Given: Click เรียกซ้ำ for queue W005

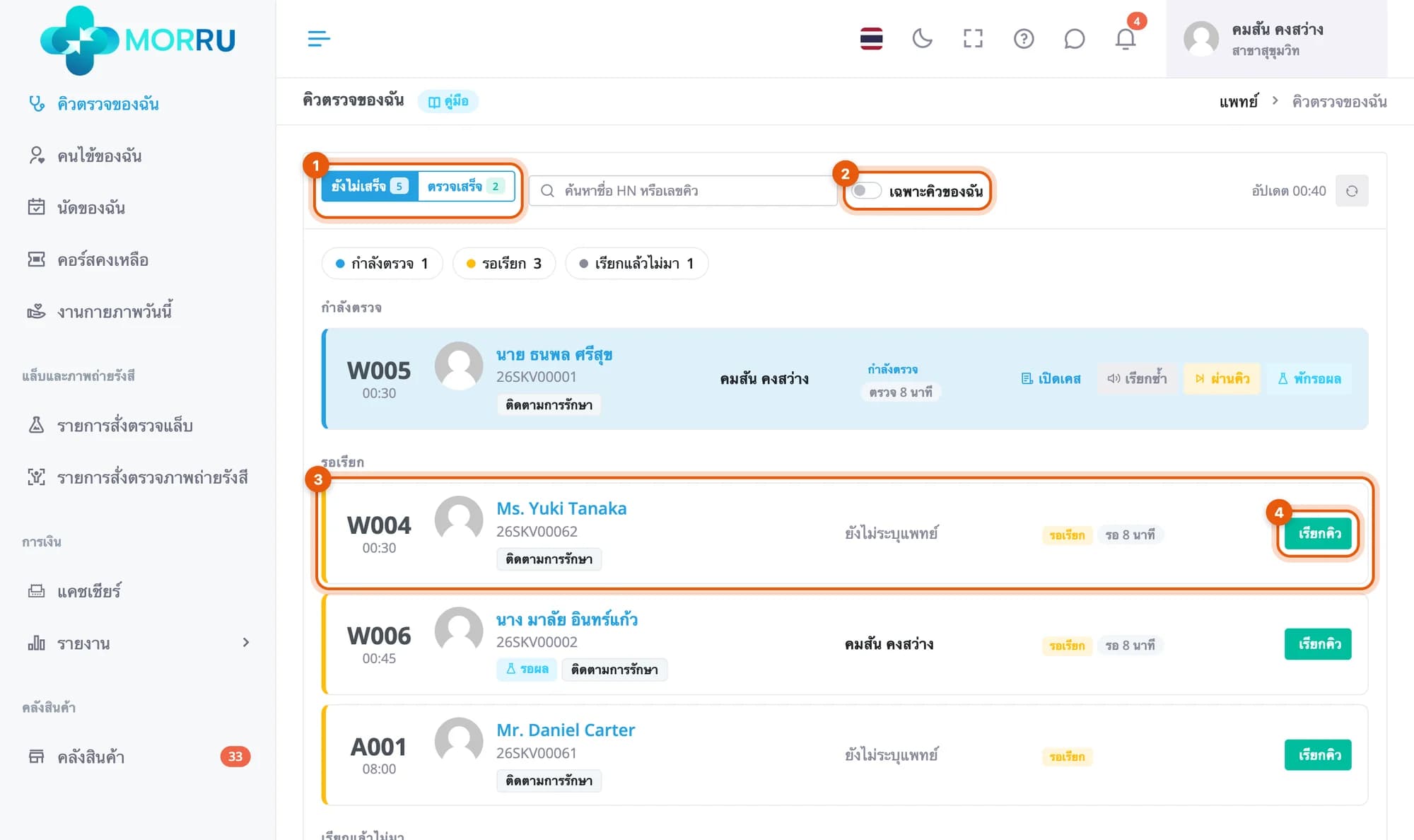Looking at the screenshot, I should 1137,379.
